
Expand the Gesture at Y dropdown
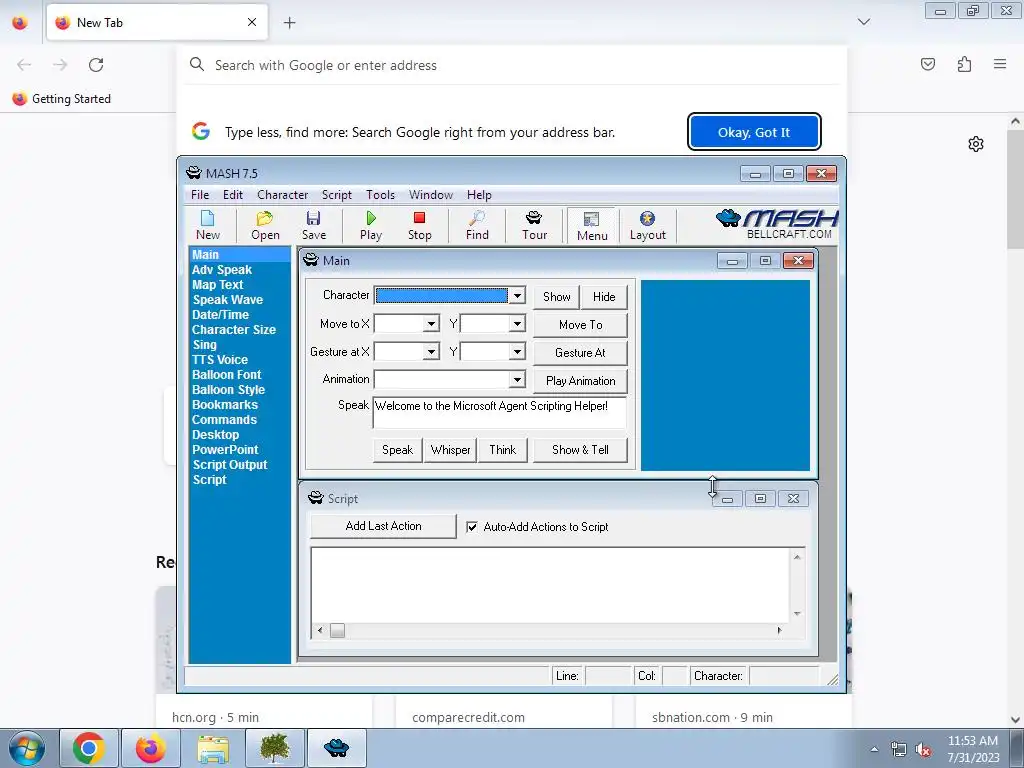point(517,352)
